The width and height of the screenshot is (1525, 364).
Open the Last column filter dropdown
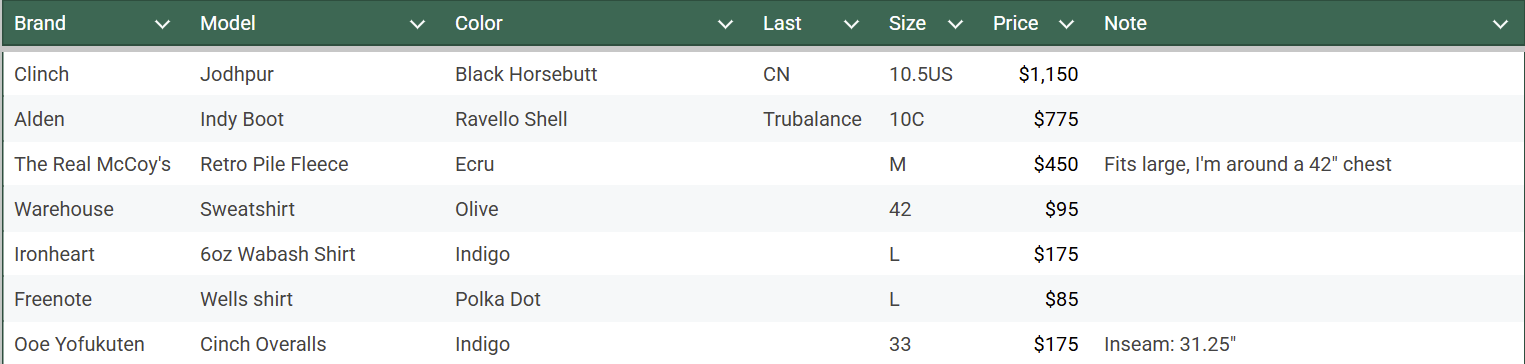point(851,24)
